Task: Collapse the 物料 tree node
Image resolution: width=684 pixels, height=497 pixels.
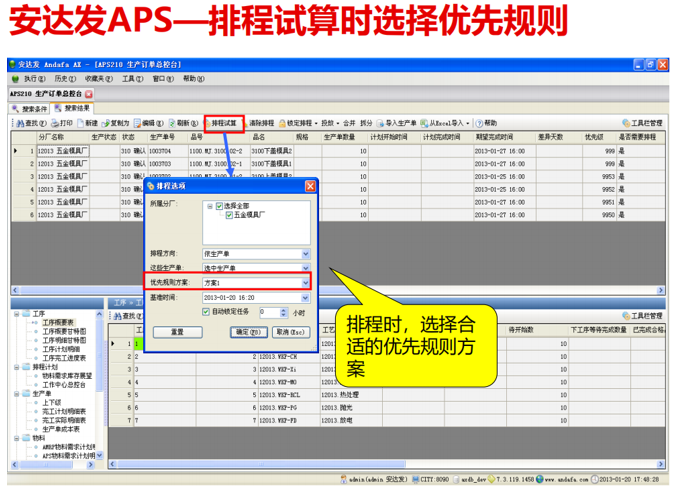Action: coord(17,438)
